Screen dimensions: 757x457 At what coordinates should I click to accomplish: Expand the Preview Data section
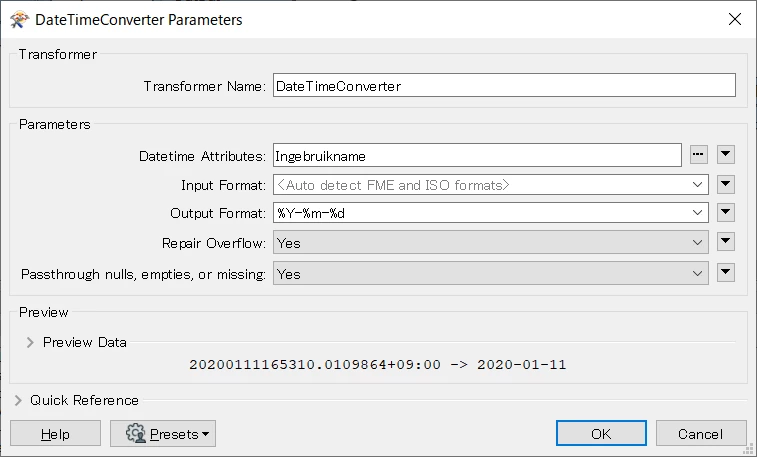point(30,343)
